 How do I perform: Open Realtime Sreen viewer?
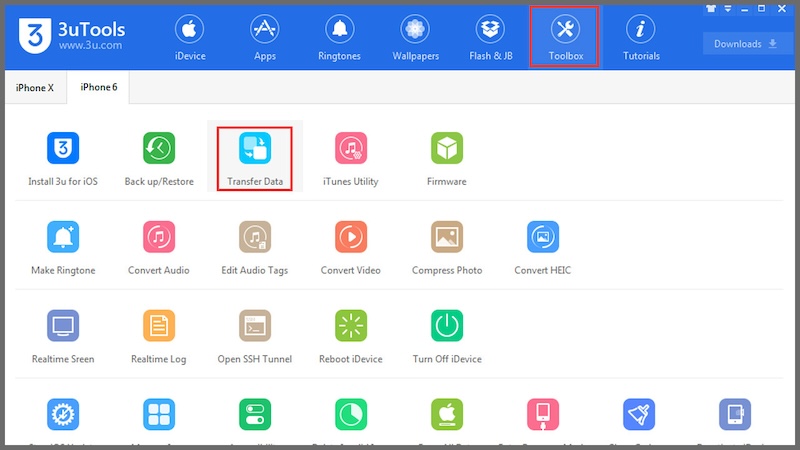pyautogui.click(x=63, y=337)
